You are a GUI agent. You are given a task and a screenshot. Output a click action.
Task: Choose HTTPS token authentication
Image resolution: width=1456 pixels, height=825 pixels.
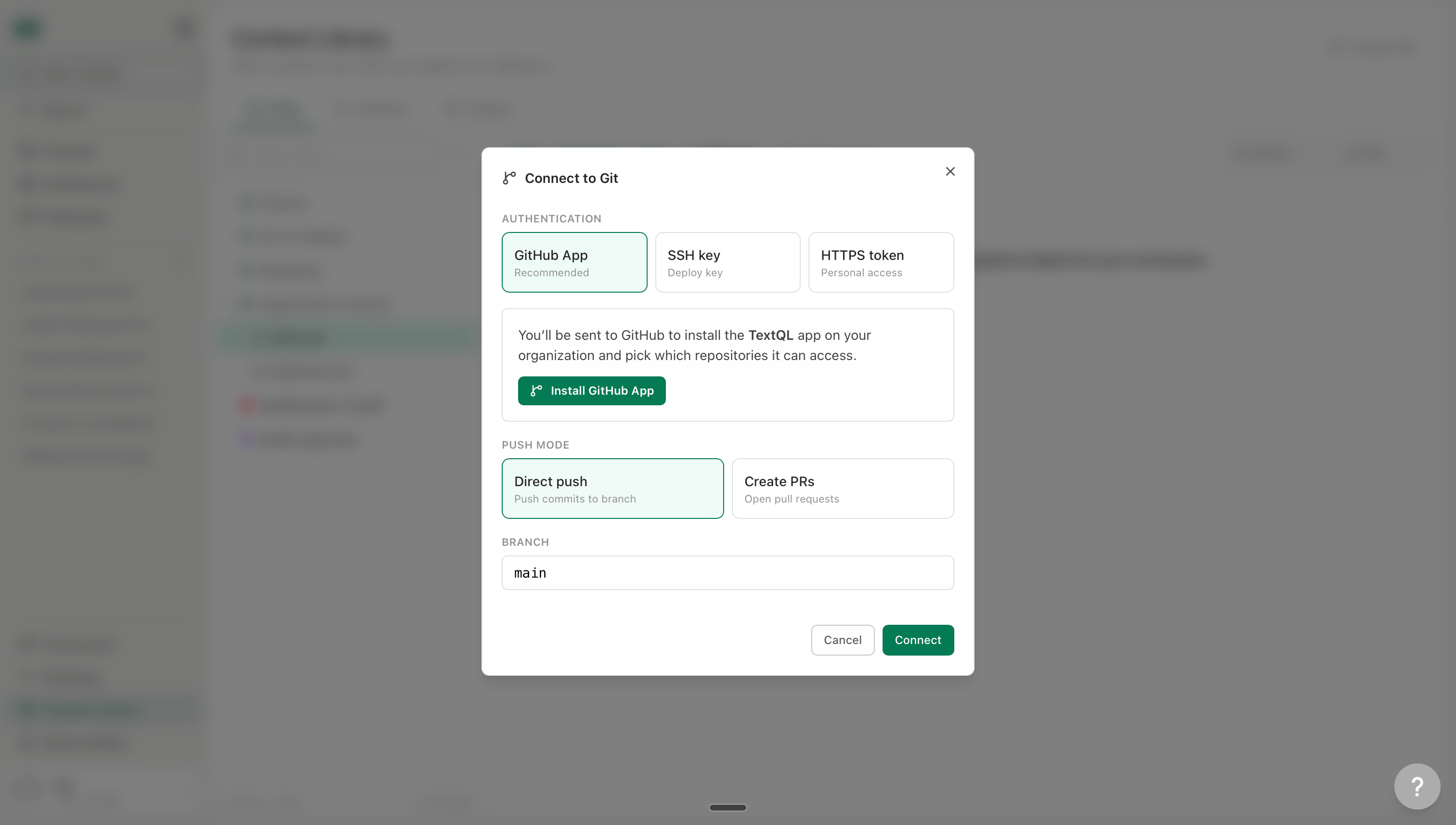pyautogui.click(x=881, y=262)
